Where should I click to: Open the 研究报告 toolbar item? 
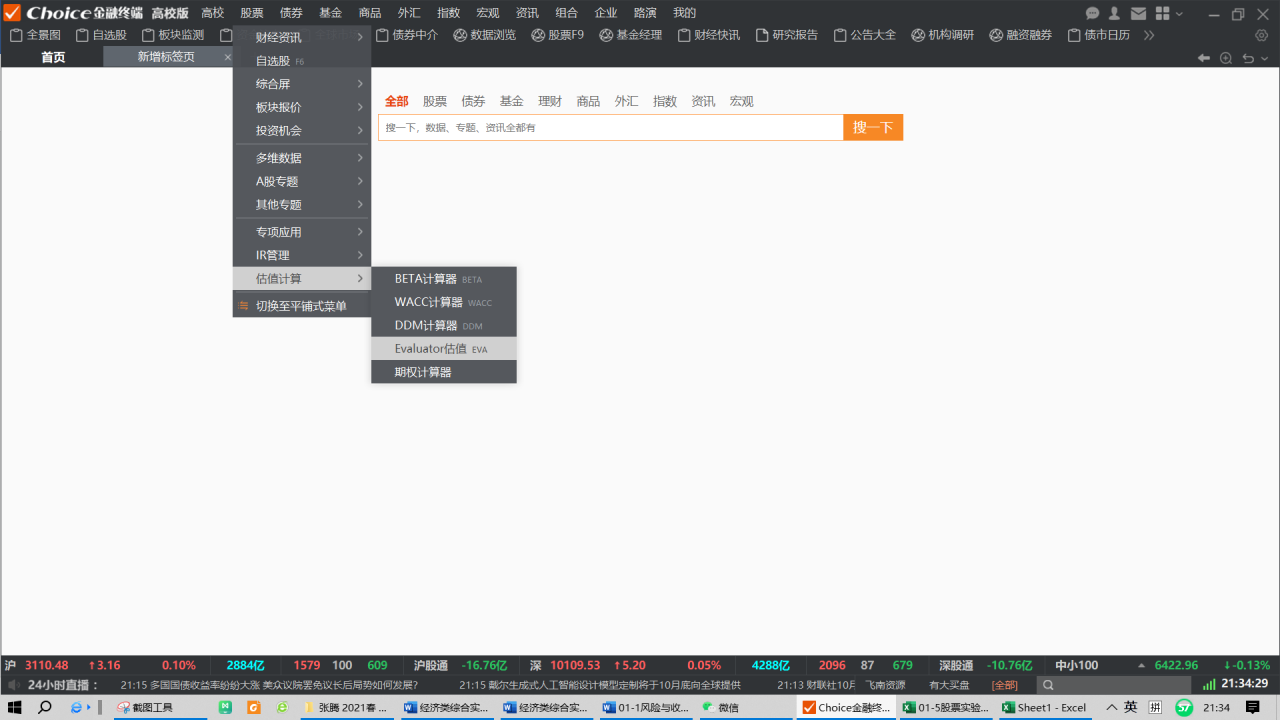(787, 35)
